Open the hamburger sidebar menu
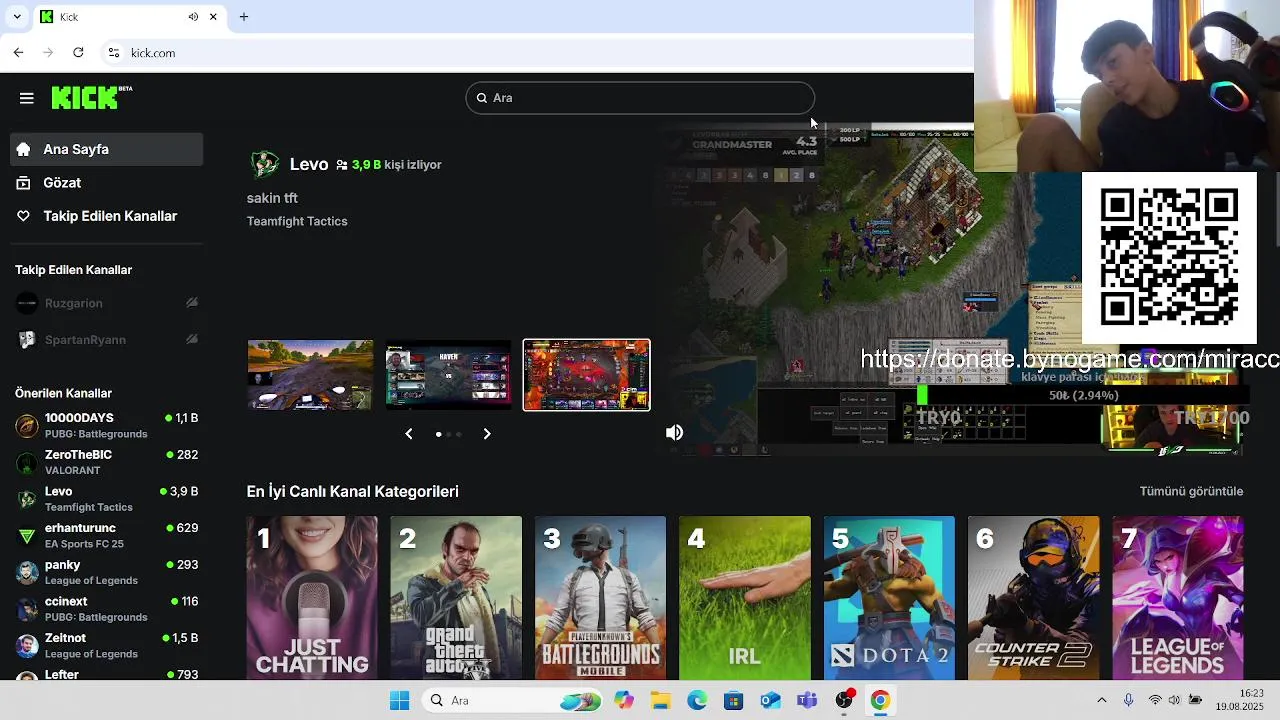The height and width of the screenshot is (720, 1280). point(27,98)
